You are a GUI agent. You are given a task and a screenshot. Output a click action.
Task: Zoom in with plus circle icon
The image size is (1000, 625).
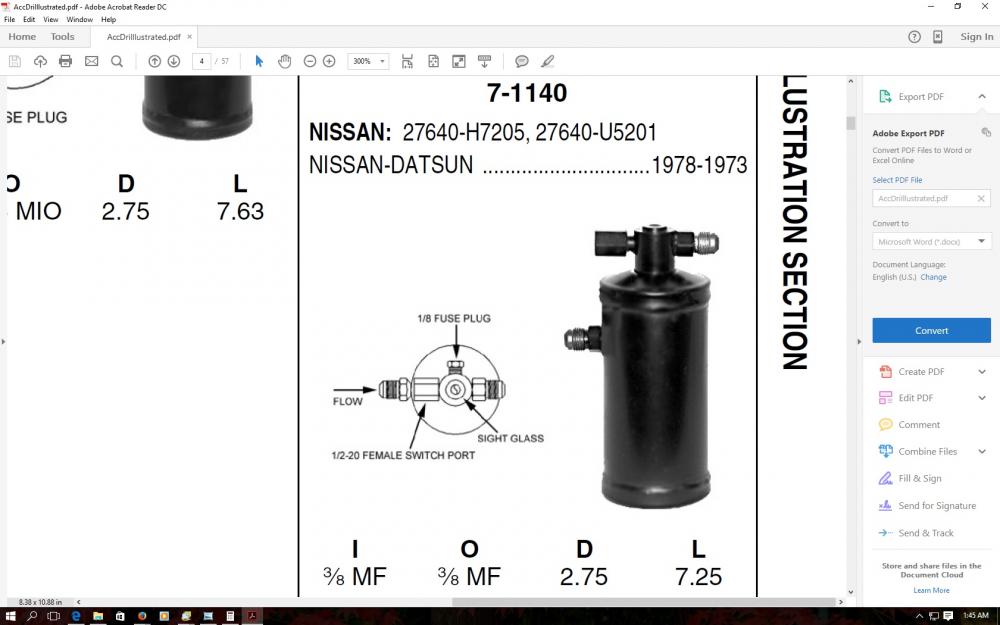(x=329, y=61)
